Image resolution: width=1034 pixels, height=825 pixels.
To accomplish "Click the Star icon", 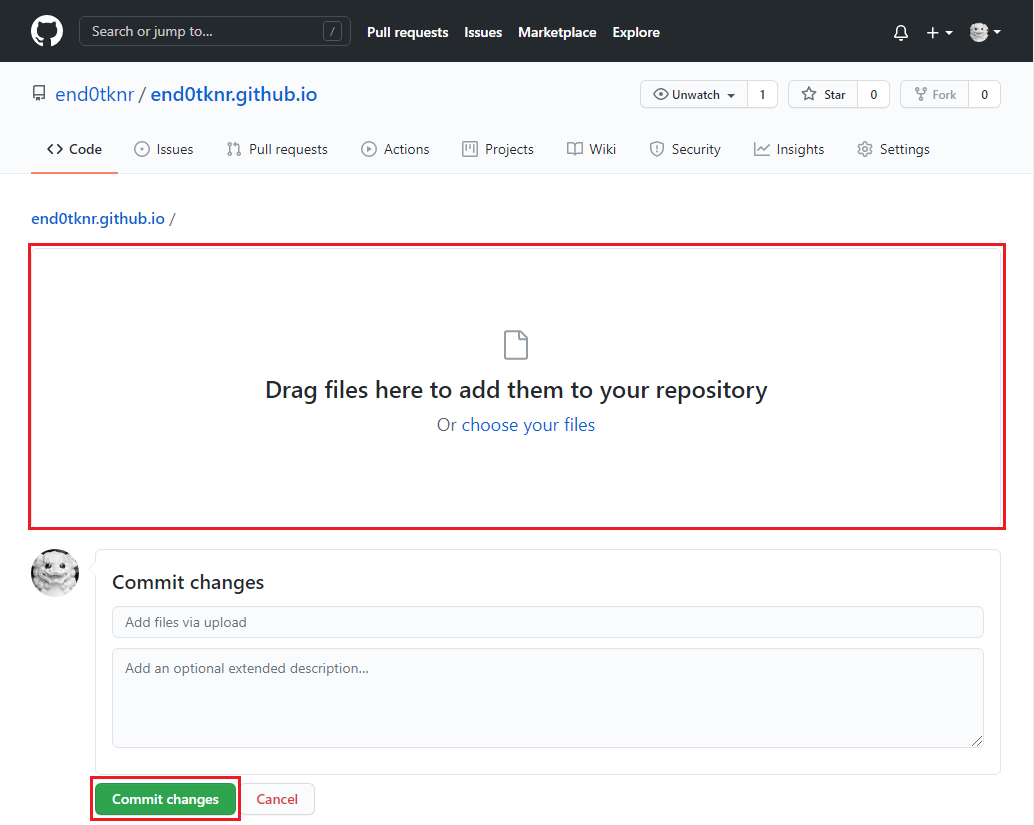I will pos(809,94).
